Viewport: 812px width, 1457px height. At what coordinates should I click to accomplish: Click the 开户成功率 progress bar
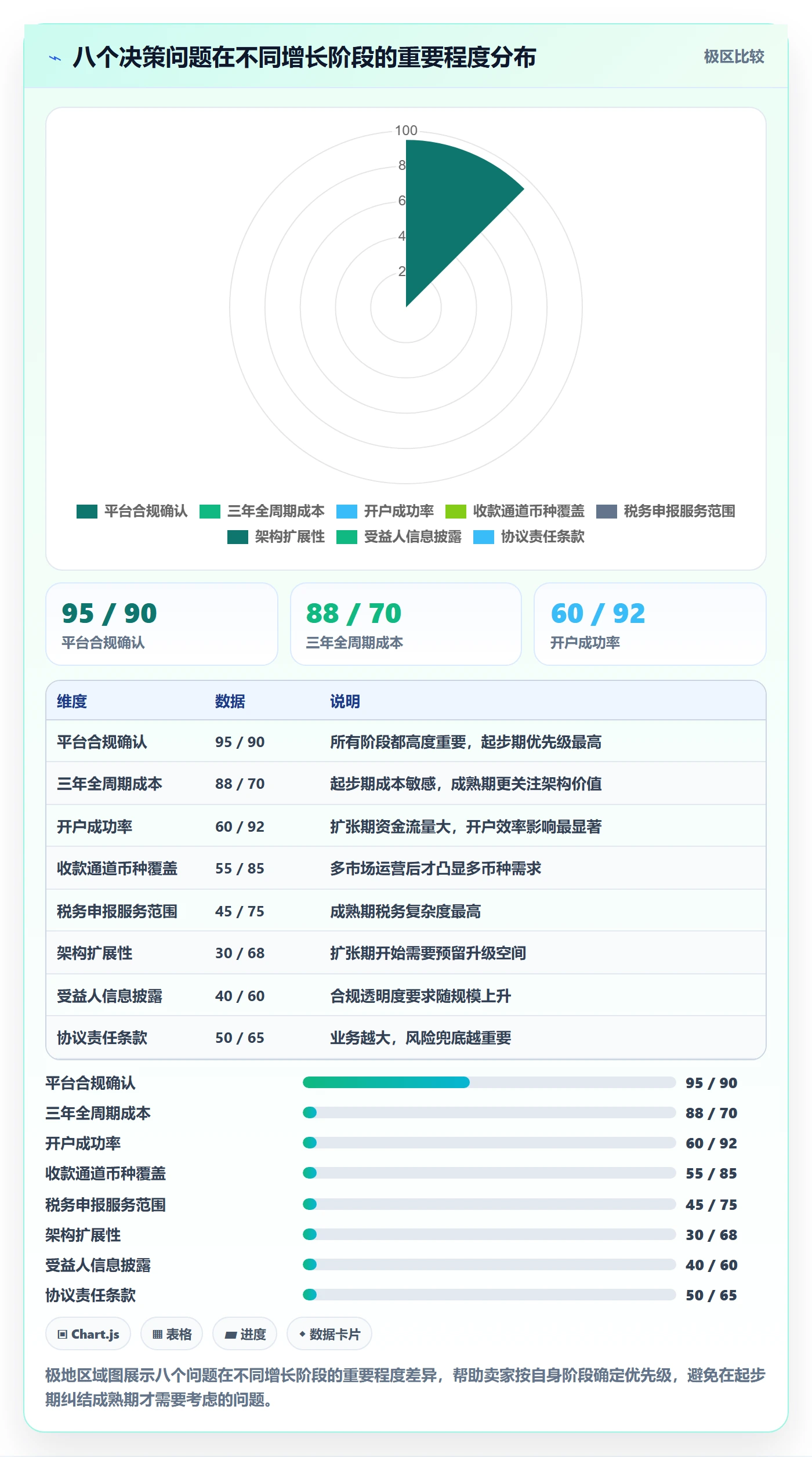click(489, 1143)
